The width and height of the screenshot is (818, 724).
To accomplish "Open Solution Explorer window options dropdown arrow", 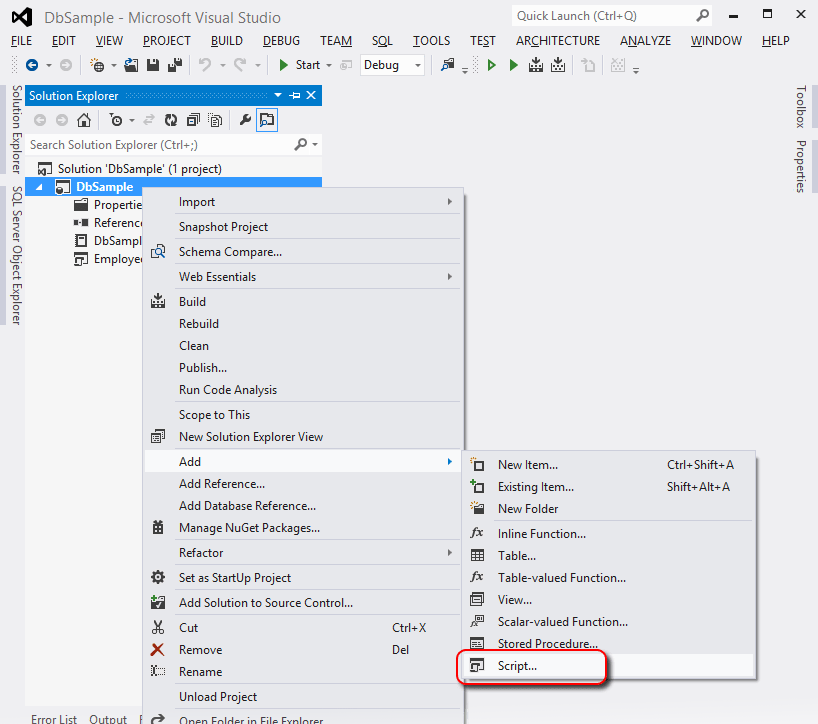I will (278, 95).
